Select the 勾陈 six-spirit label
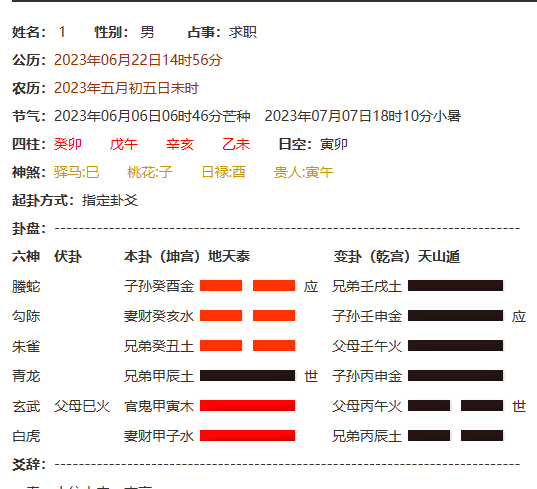The width and height of the screenshot is (537, 489). point(26,316)
